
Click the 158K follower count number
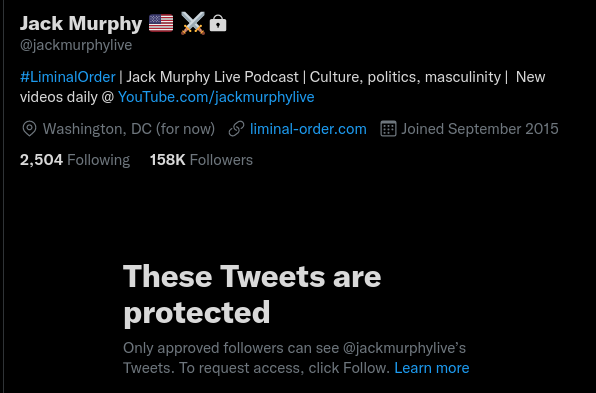click(x=167, y=160)
